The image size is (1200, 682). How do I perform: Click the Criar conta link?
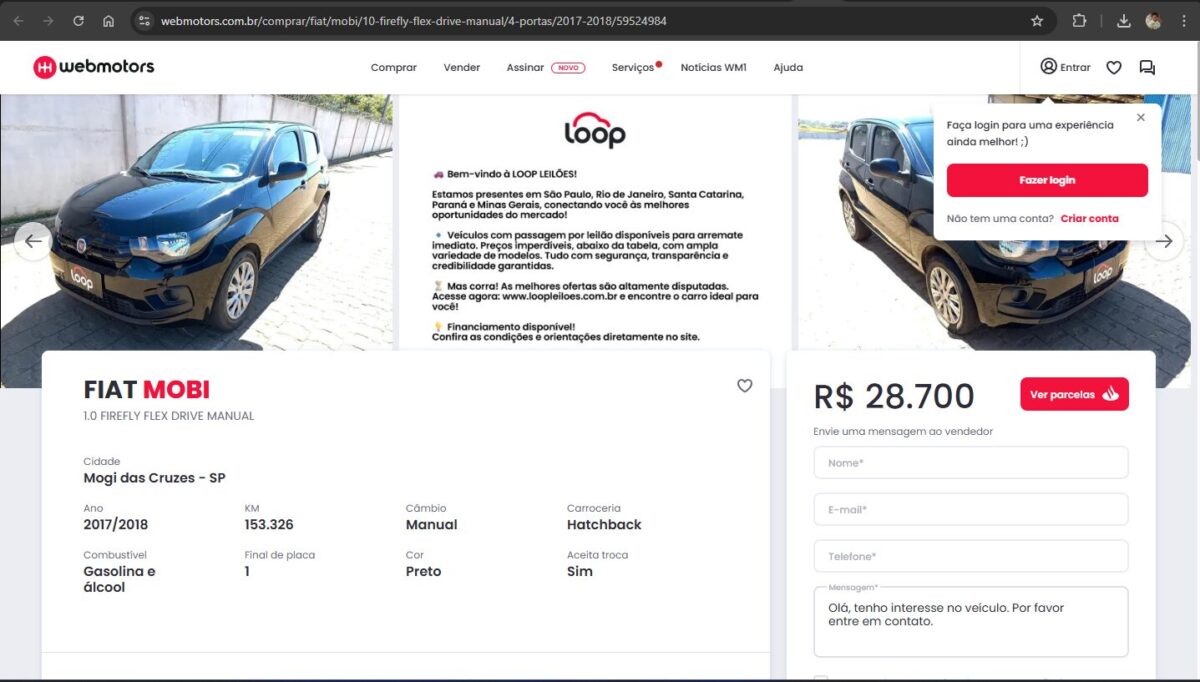tap(1089, 218)
